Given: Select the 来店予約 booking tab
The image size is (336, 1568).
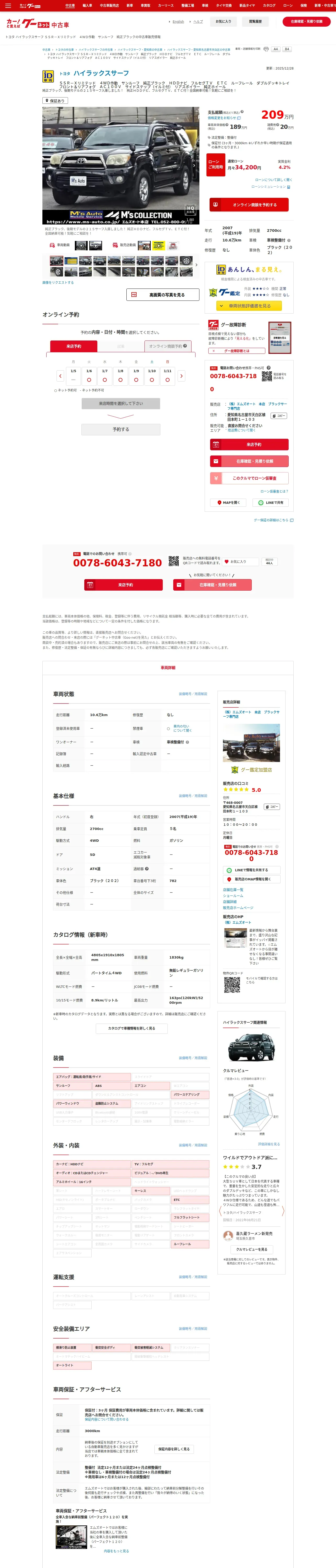Looking at the screenshot, I should [73, 346].
